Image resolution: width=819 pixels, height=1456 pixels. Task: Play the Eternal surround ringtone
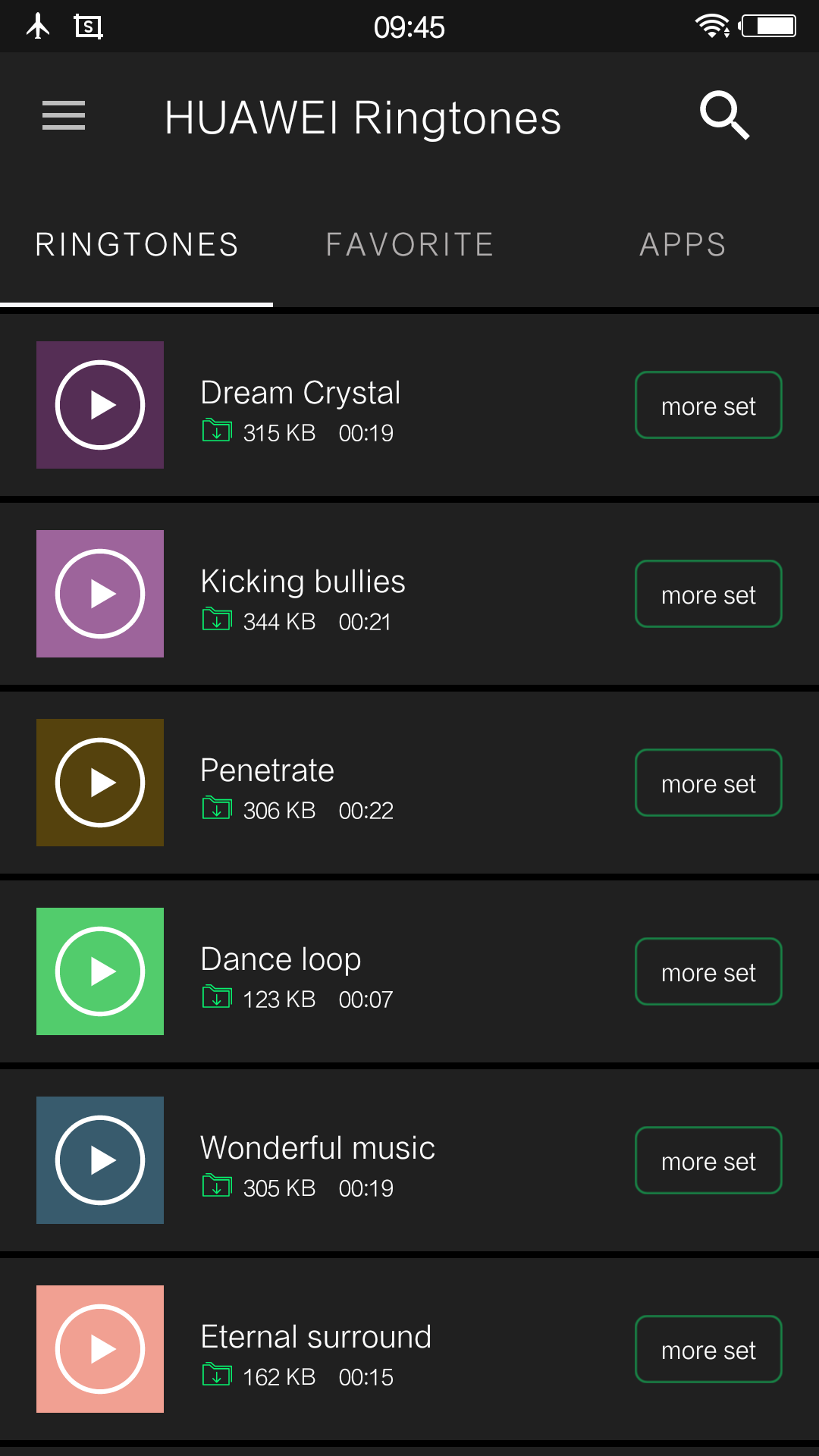click(x=100, y=1349)
